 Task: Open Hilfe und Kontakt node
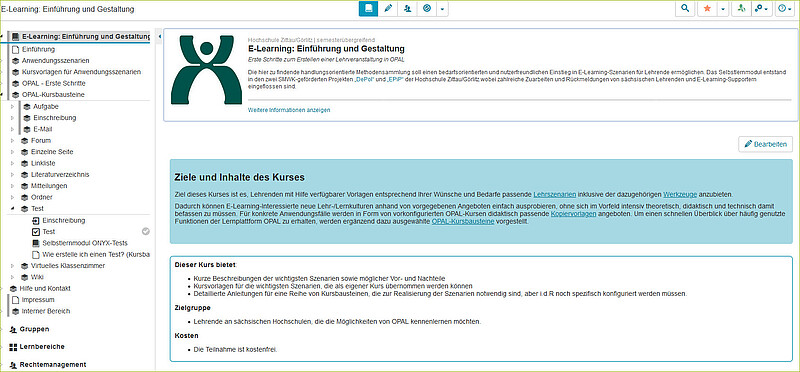click(45, 288)
